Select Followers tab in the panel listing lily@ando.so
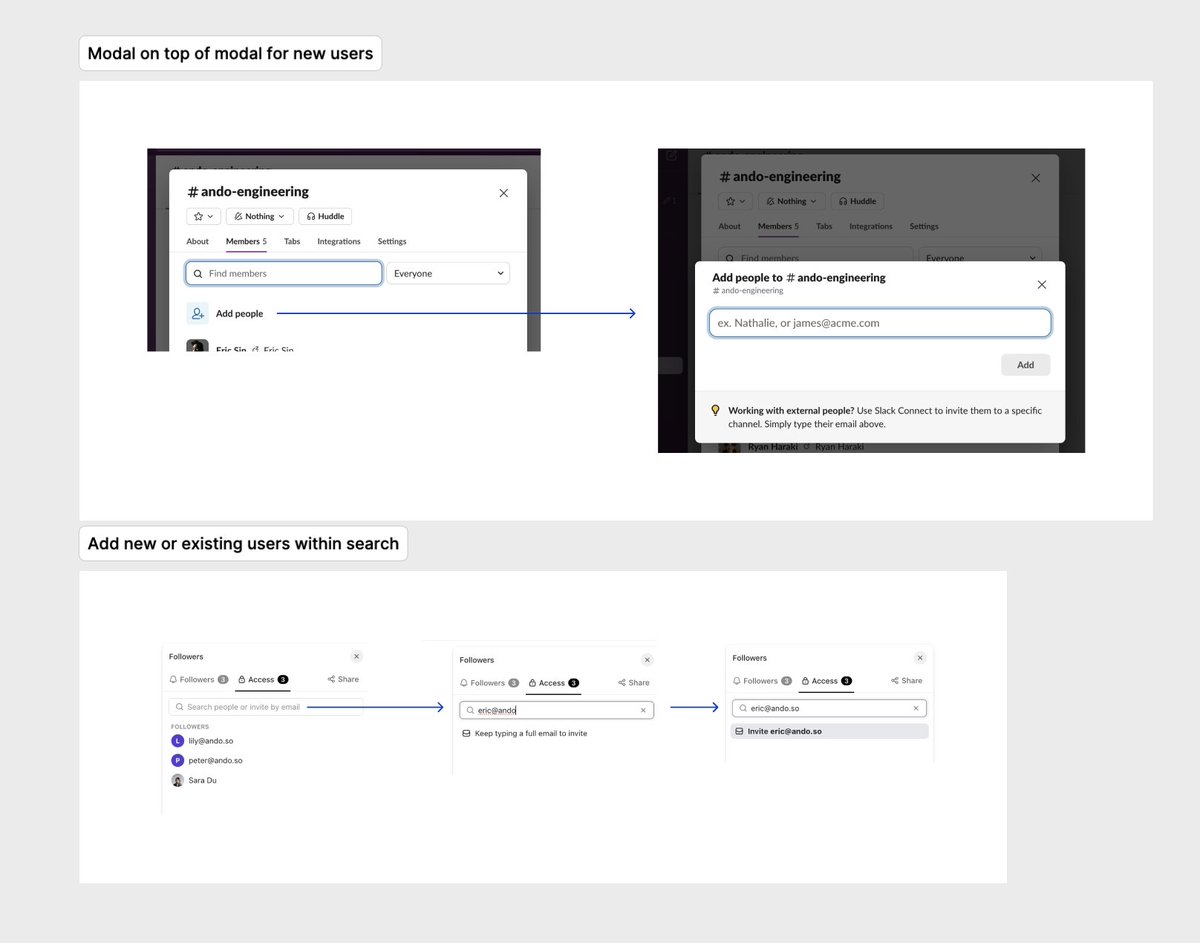Screen dimensions: 1200x943 (x=199, y=679)
